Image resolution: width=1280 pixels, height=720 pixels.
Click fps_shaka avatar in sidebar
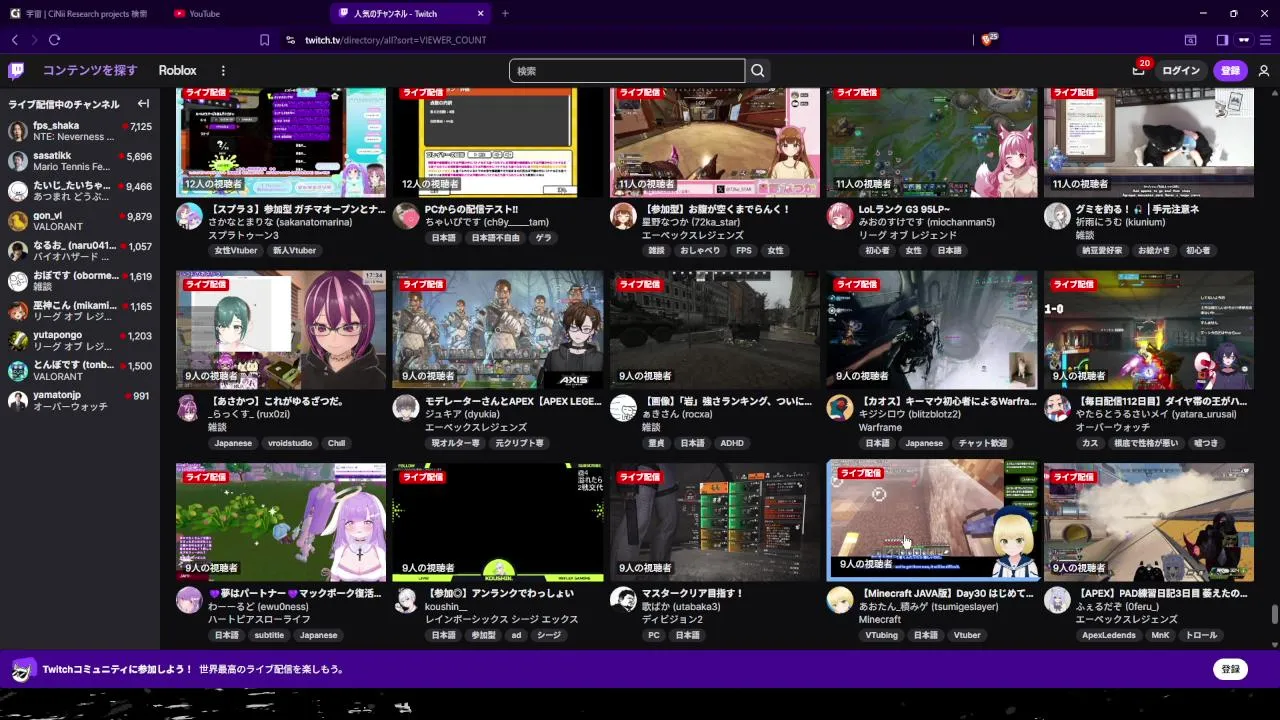click(18, 131)
